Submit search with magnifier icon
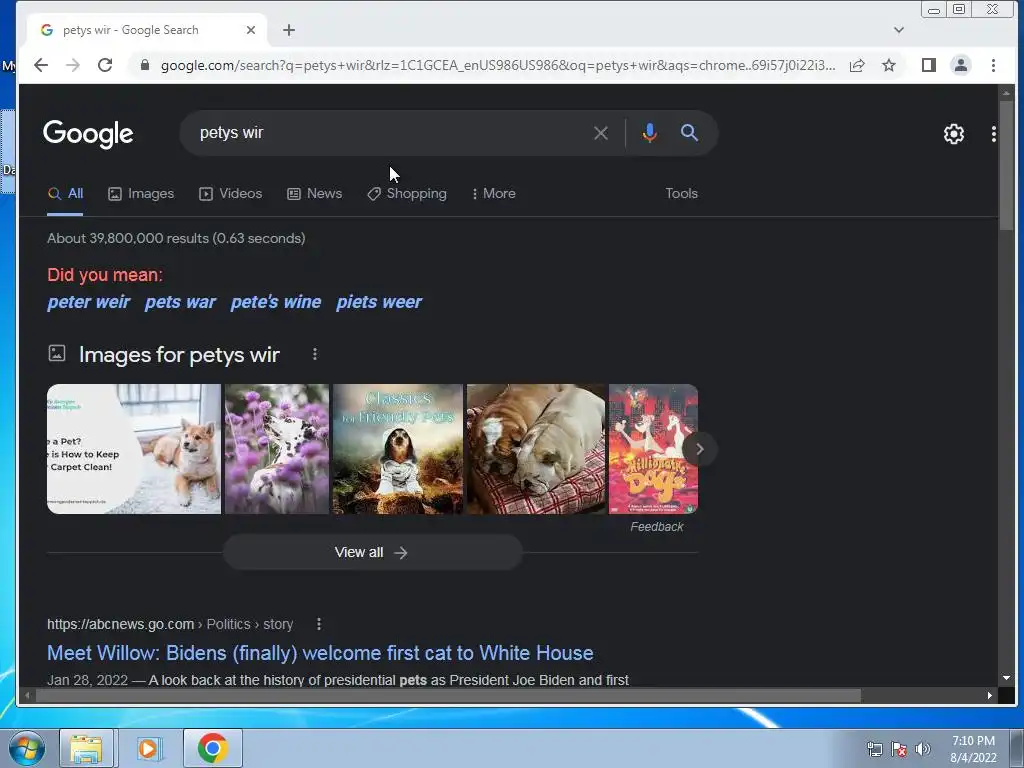The image size is (1024, 768). 689,133
